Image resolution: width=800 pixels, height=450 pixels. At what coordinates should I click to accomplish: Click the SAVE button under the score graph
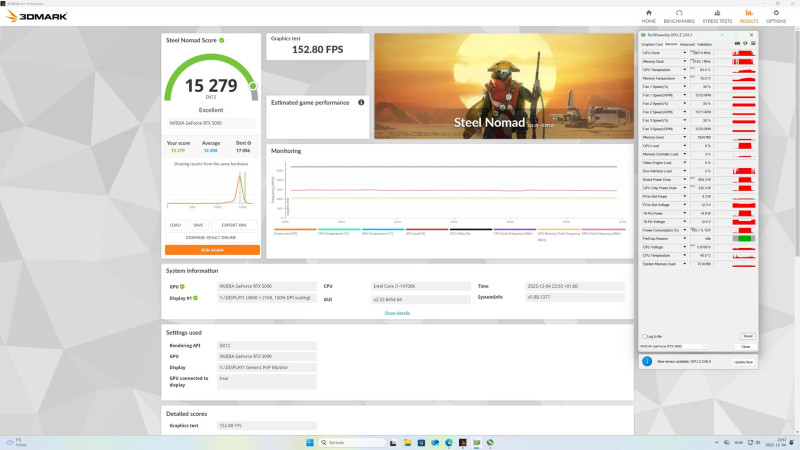(198, 225)
